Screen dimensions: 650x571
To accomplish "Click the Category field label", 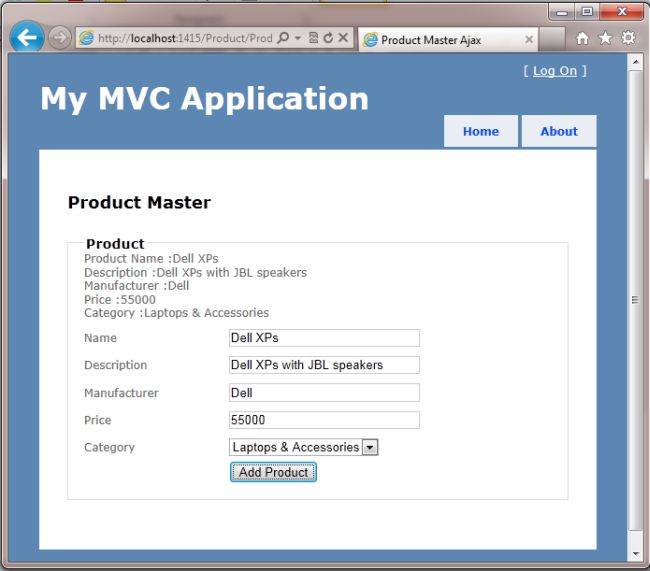I will coord(109,447).
